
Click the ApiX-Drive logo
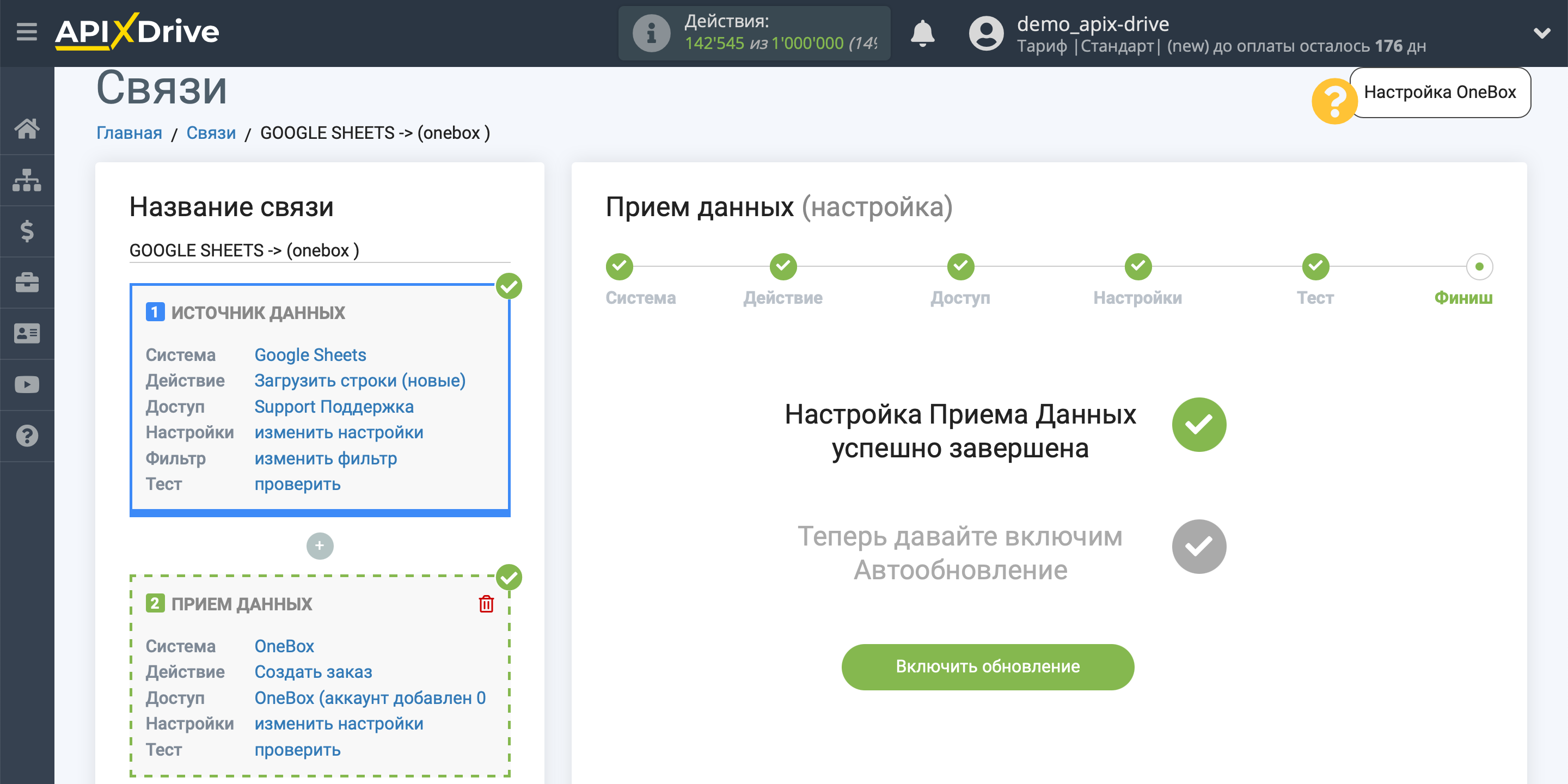click(x=137, y=30)
